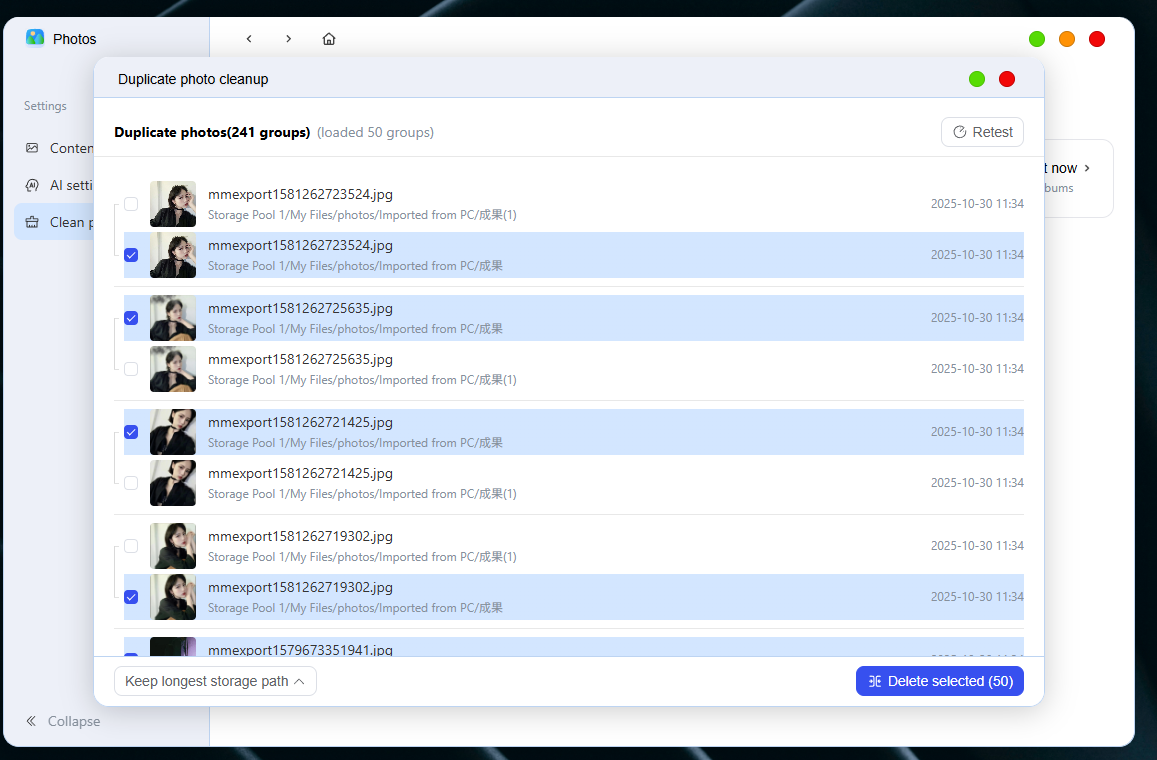The image size is (1157, 760).
Task: Close the Duplicate photo cleanup dialog
Action: tap(1006, 79)
